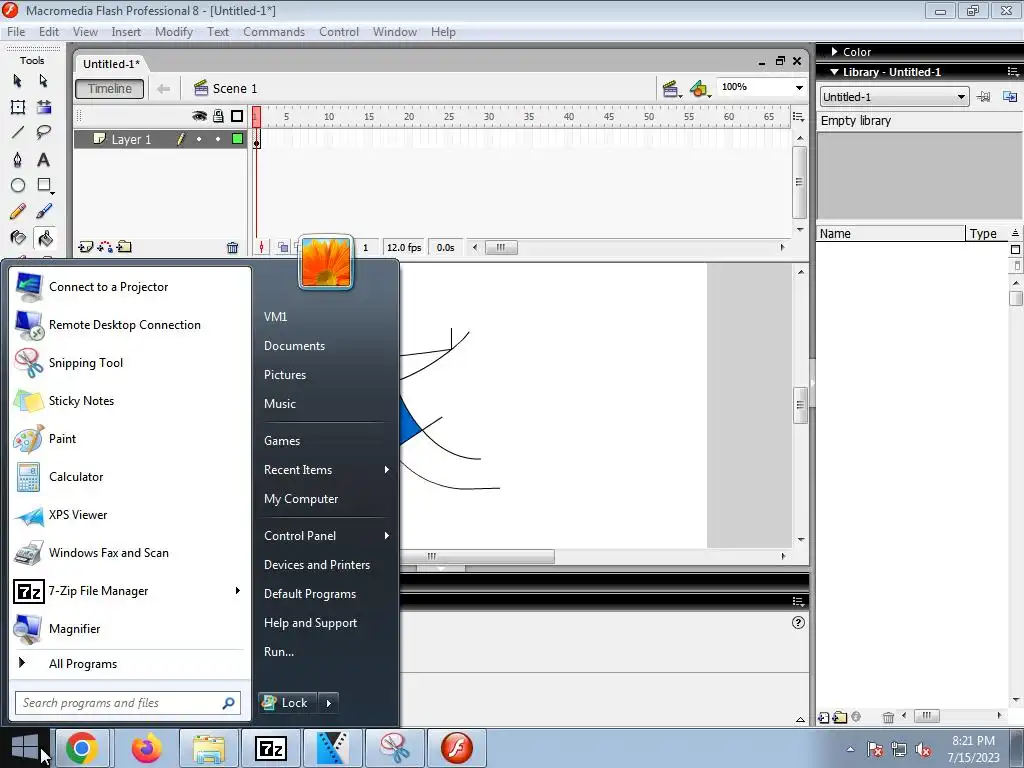
Task: Click the Help question mark in Properties panel
Action: (x=798, y=622)
